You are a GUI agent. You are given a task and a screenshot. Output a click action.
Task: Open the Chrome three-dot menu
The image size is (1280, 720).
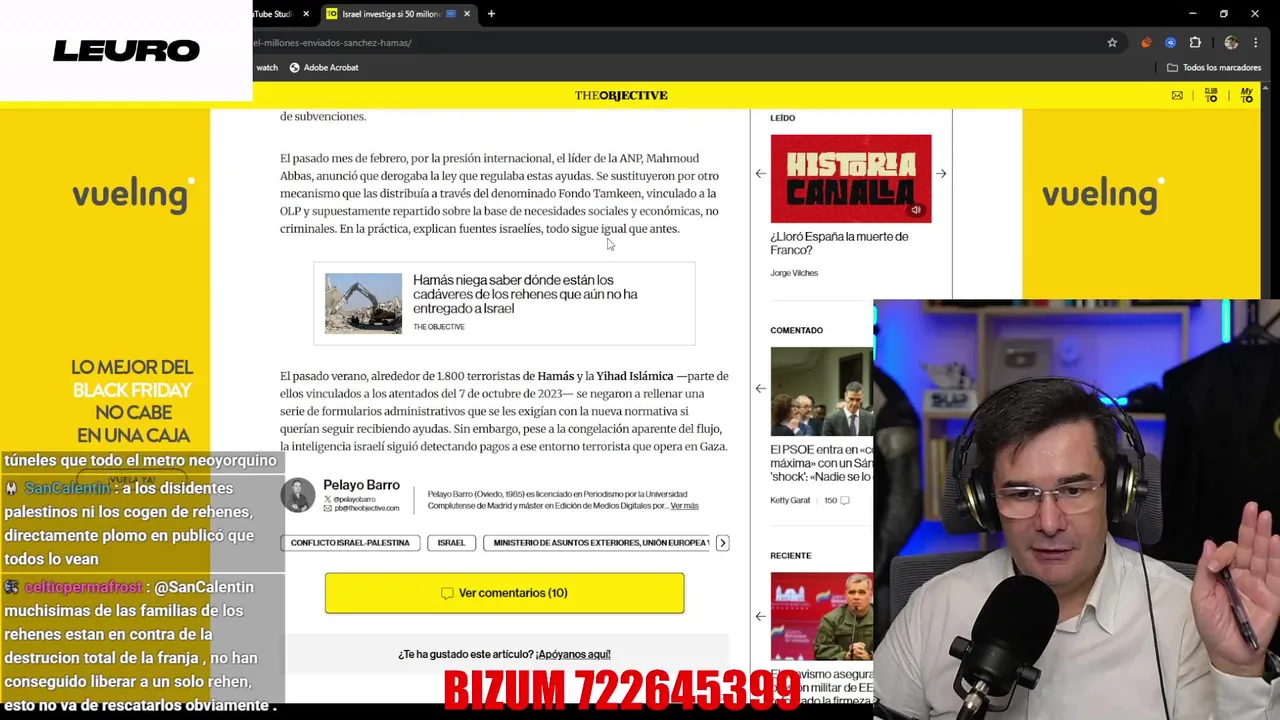(x=1256, y=43)
